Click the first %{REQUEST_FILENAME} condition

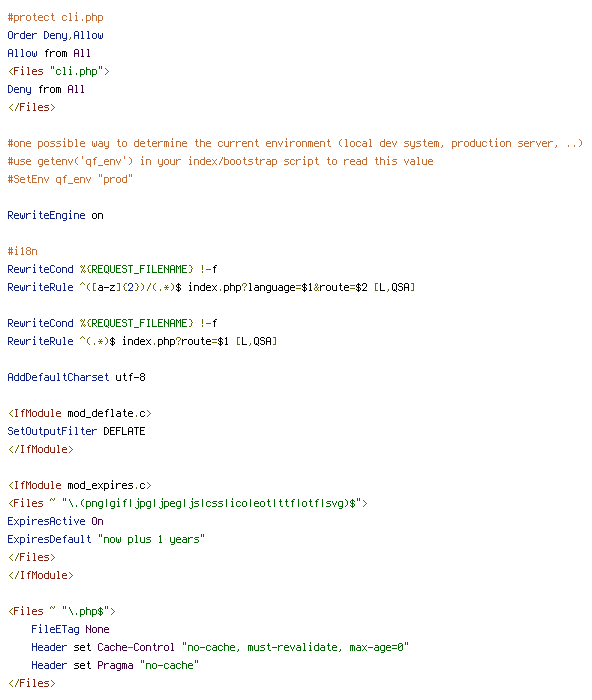coord(137,269)
